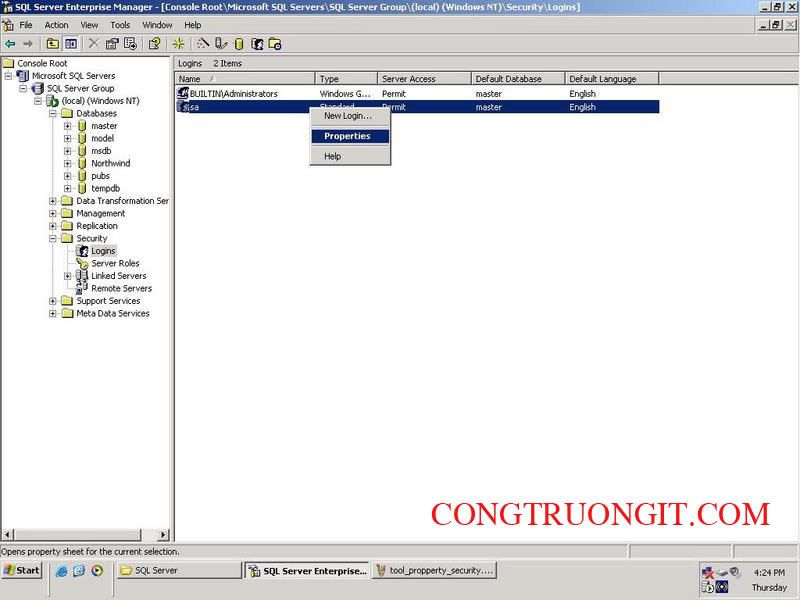The width and height of the screenshot is (800, 600).
Task: Expand the Replication folder node
Action: (x=53, y=226)
